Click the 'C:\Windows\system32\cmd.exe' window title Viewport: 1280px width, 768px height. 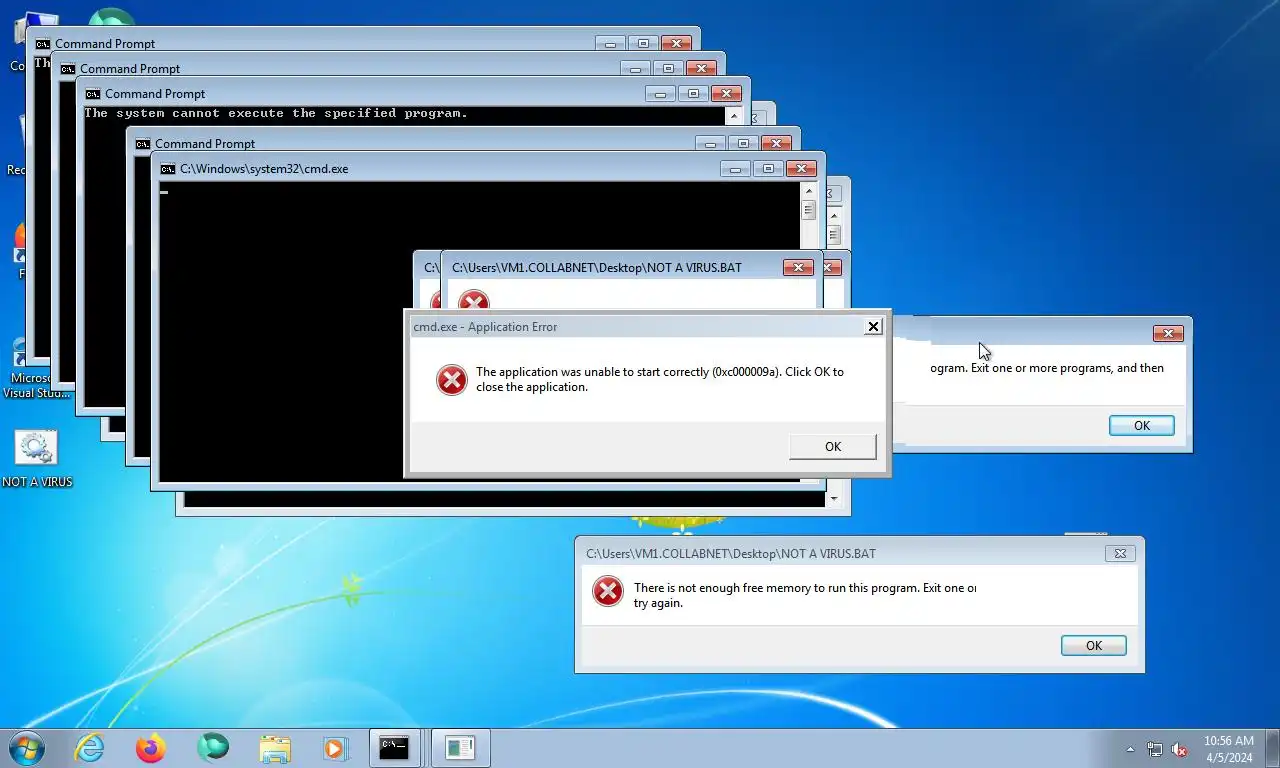click(264, 169)
